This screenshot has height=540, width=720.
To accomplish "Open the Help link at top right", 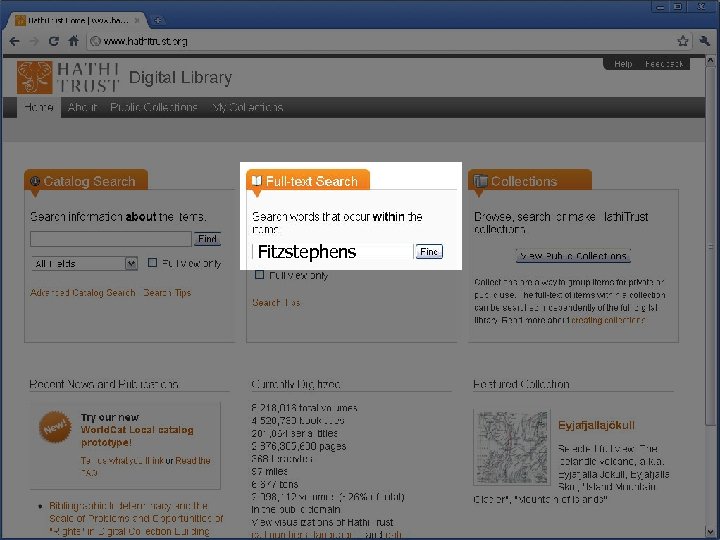I will point(623,64).
